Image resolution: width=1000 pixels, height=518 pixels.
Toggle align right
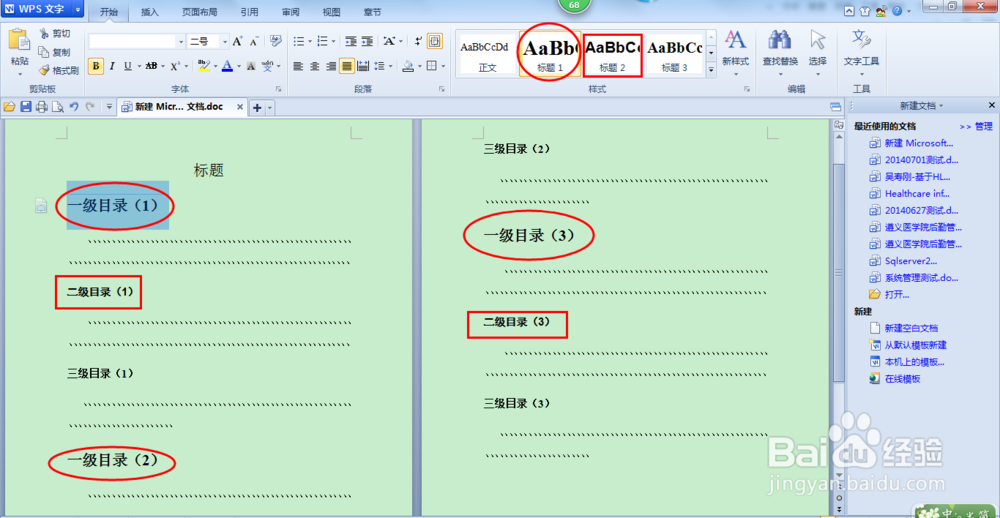pos(331,66)
